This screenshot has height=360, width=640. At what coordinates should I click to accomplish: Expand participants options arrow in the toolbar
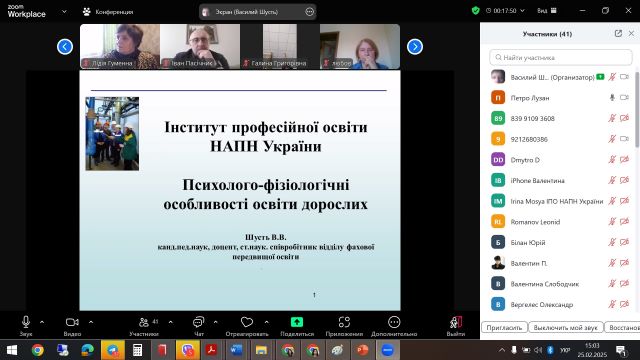pos(171,322)
